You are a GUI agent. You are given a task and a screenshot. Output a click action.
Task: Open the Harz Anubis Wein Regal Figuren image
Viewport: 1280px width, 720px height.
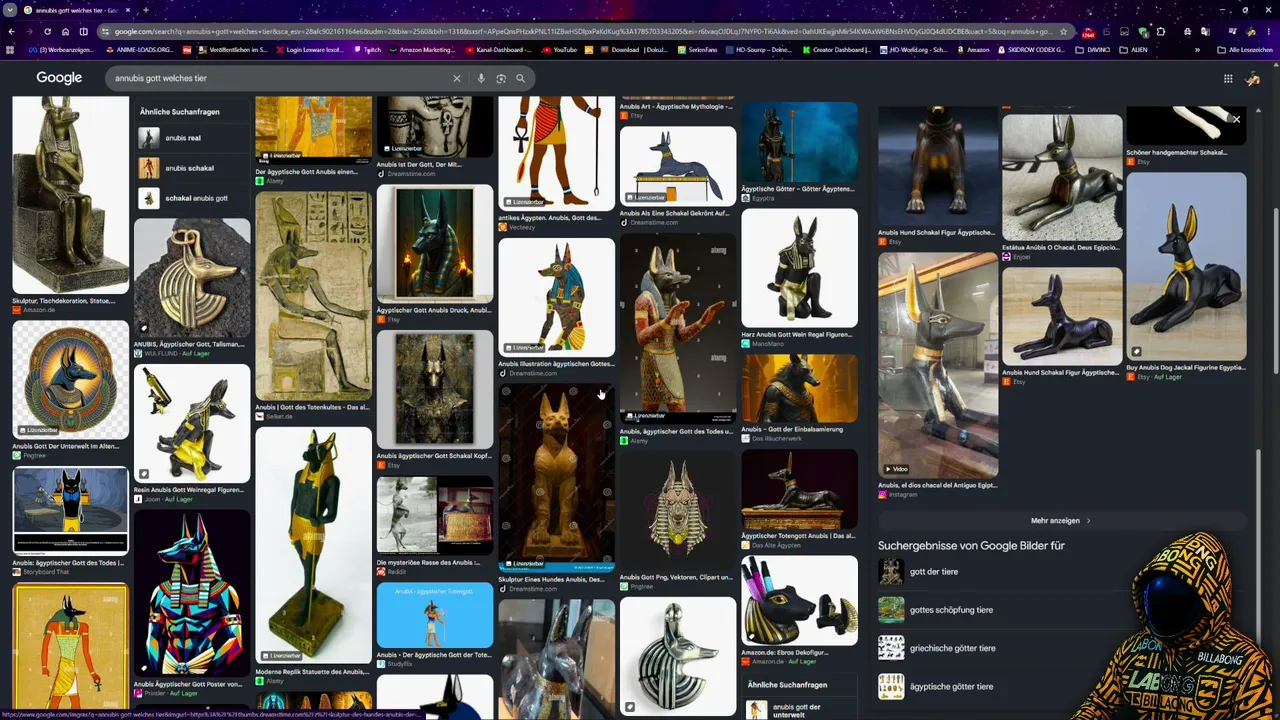coord(799,268)
